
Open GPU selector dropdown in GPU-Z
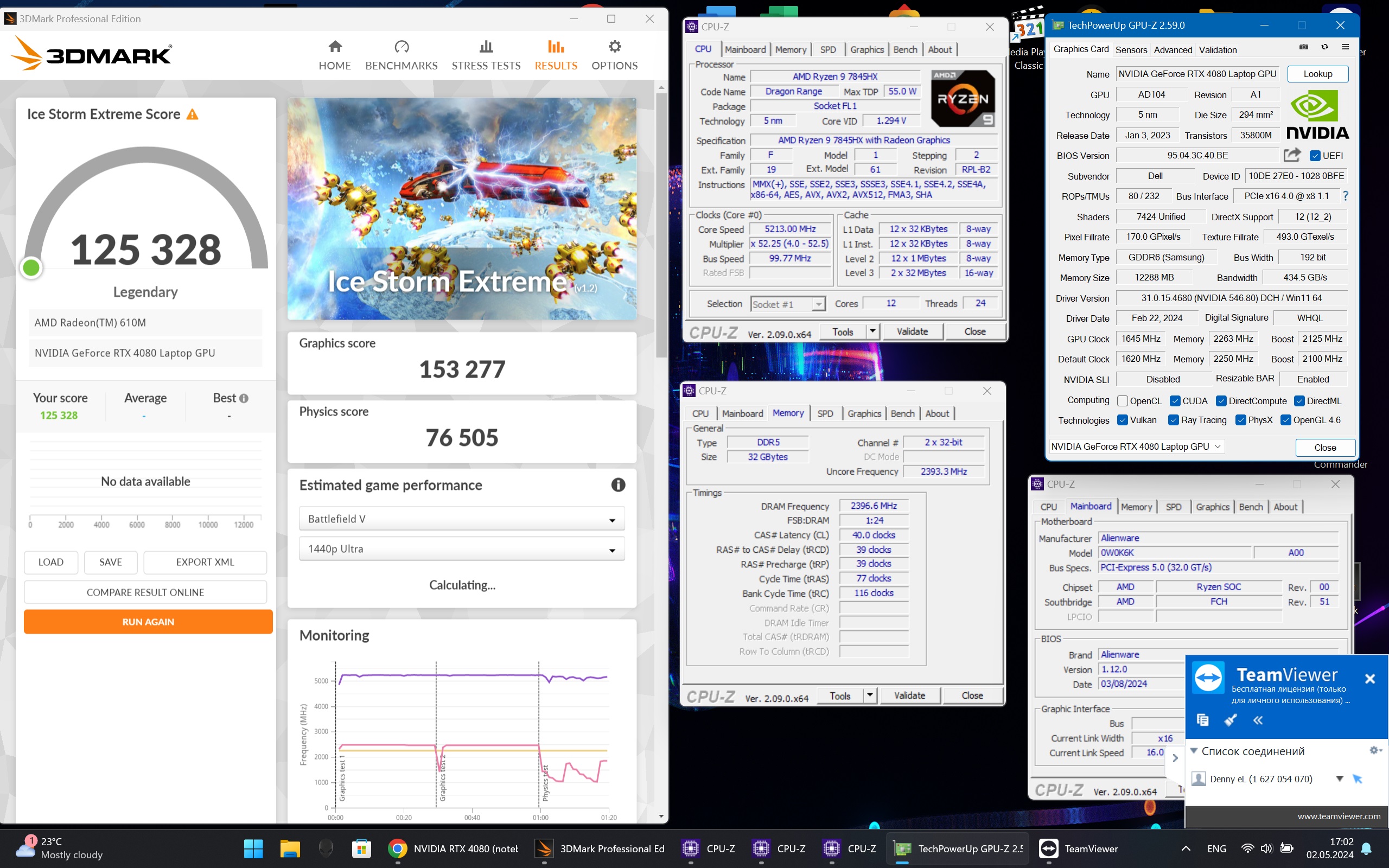(1137, 446)
